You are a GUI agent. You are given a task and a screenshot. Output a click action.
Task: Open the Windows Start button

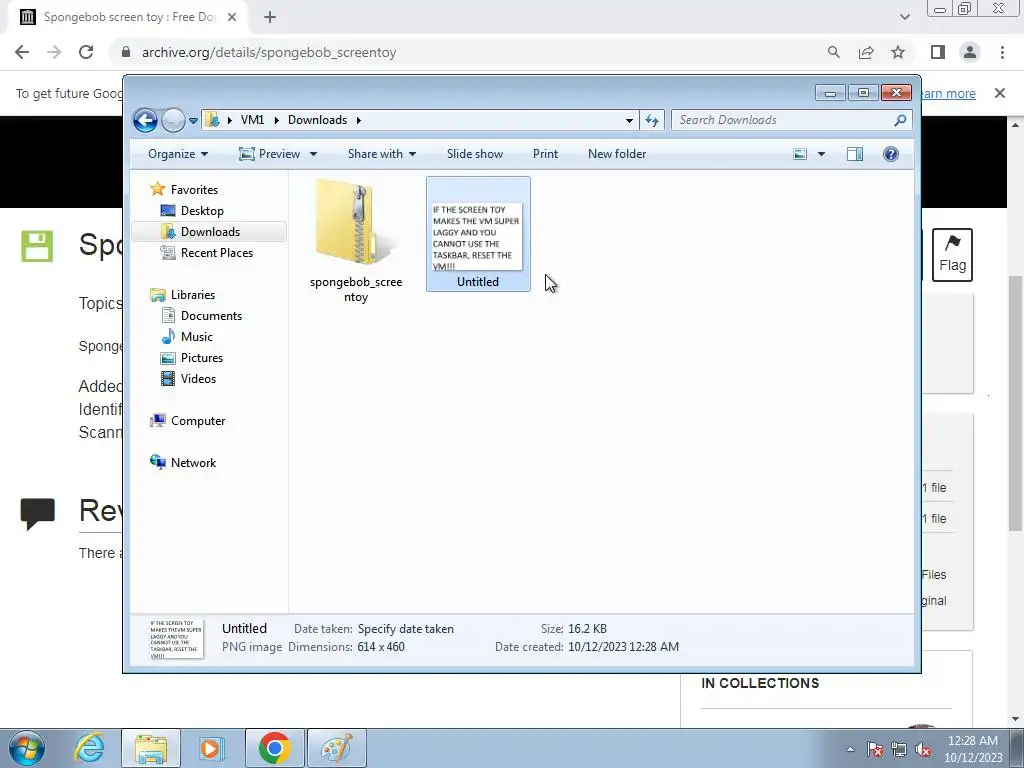[x=27, y=748]
